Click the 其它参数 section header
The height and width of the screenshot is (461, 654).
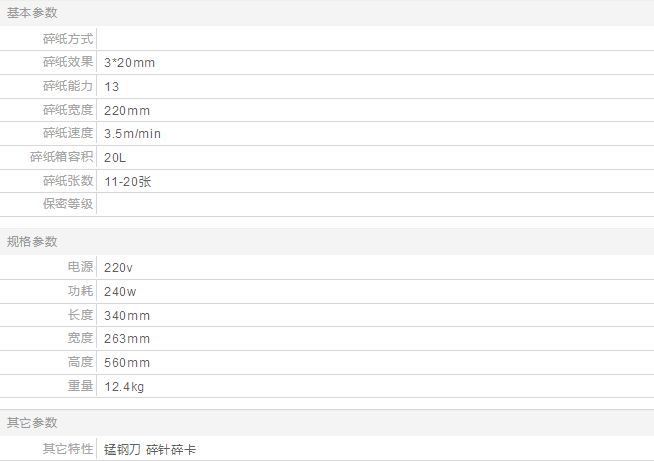32,423
